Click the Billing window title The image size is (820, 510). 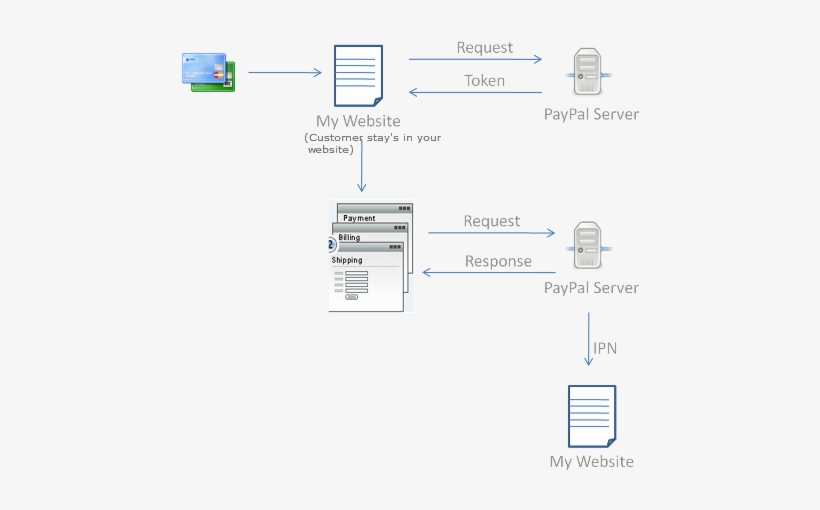[349, 237]
